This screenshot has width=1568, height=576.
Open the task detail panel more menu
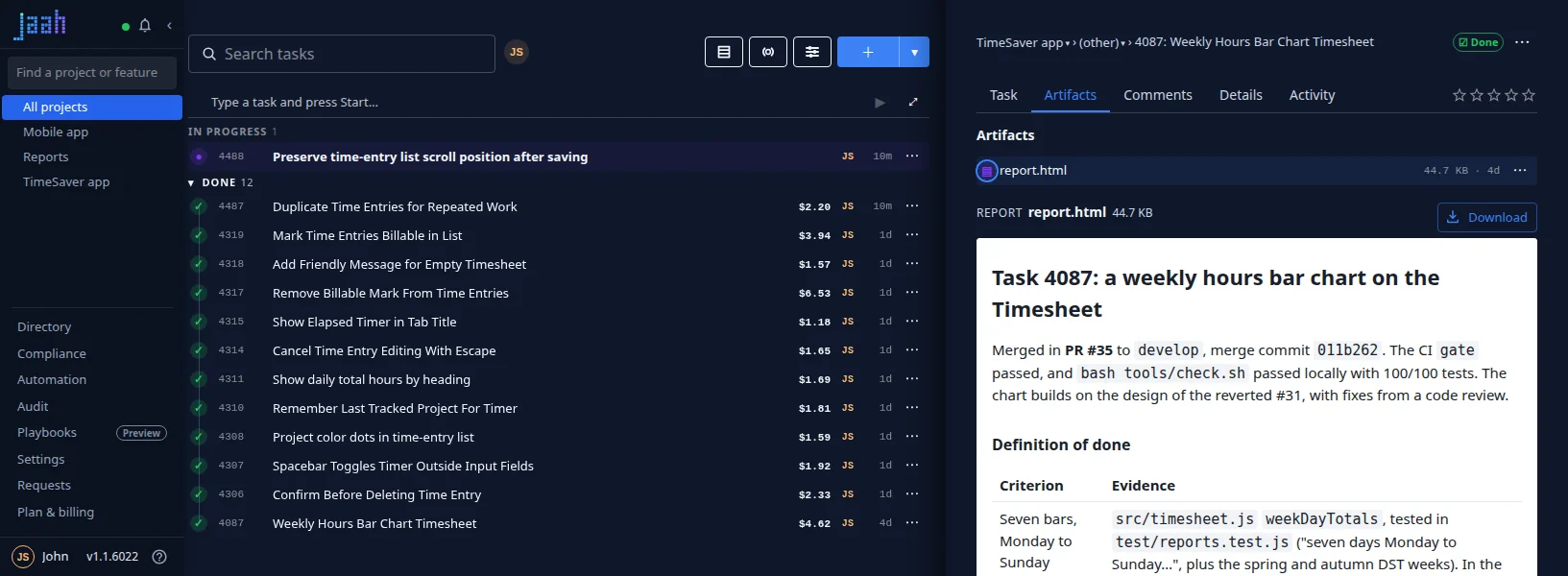pos(1522,42)
